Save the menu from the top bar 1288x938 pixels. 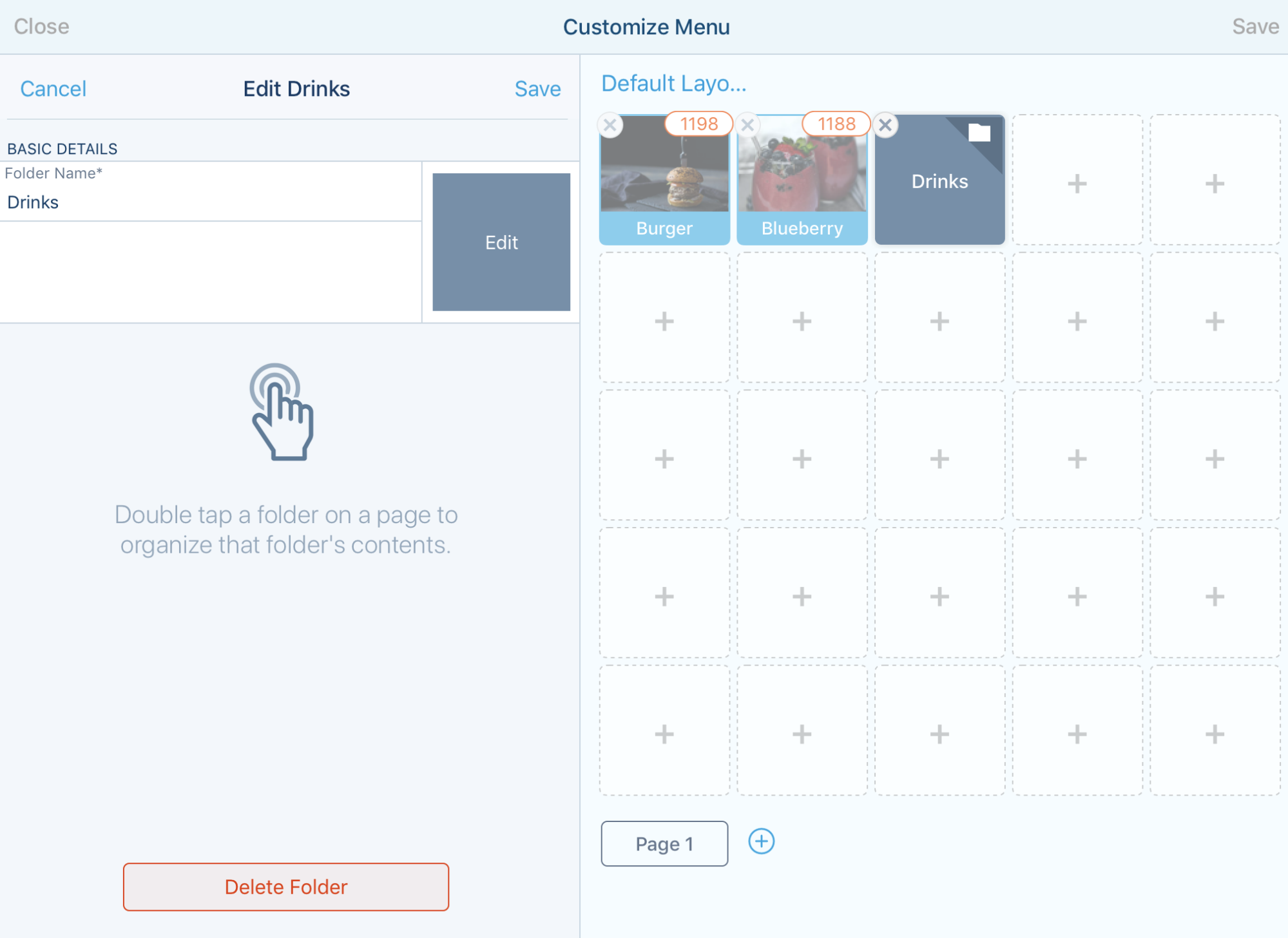click(1255, 26)
